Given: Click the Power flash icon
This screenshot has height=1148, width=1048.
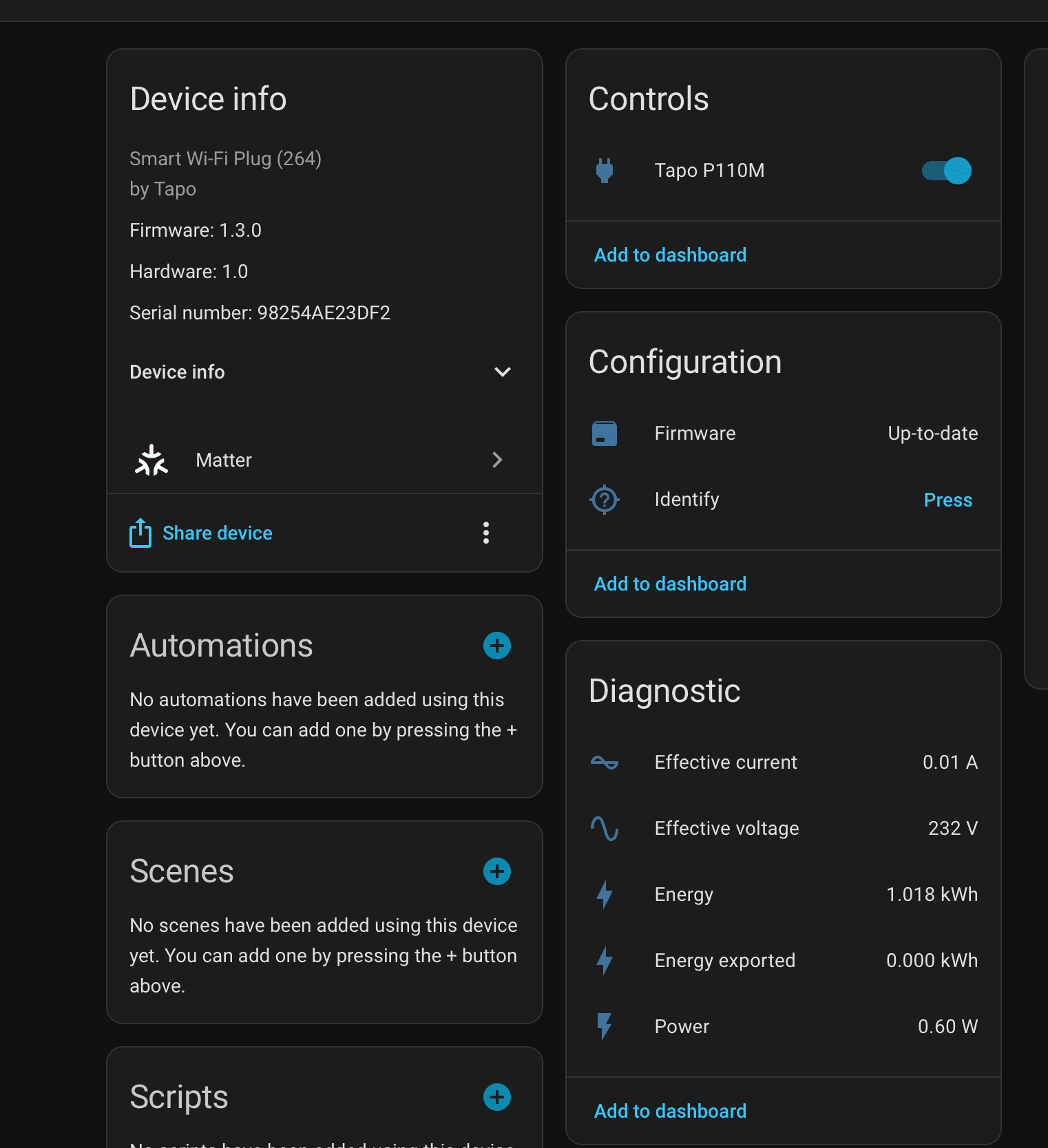Looking at the screenshot, I should click(605, 1027).
